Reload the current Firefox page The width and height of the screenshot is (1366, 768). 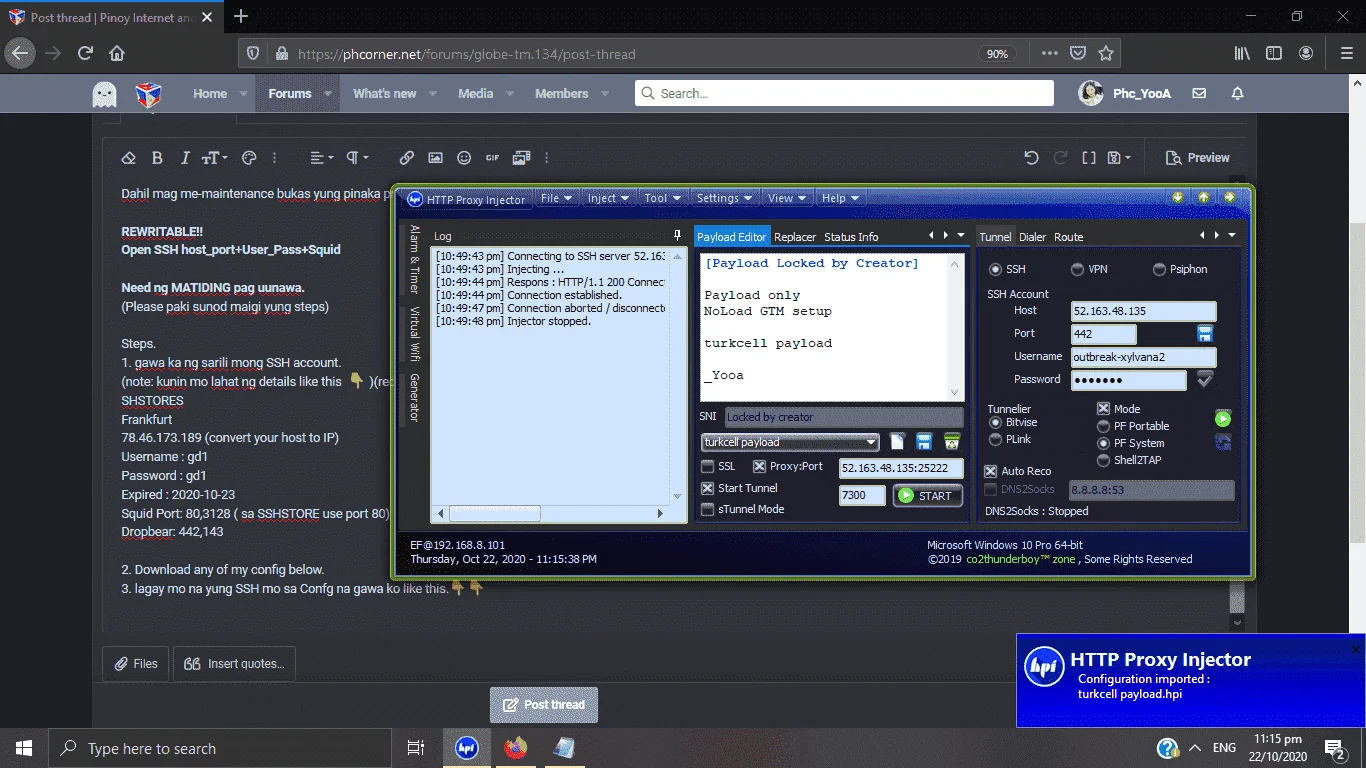tap(86, 53)
